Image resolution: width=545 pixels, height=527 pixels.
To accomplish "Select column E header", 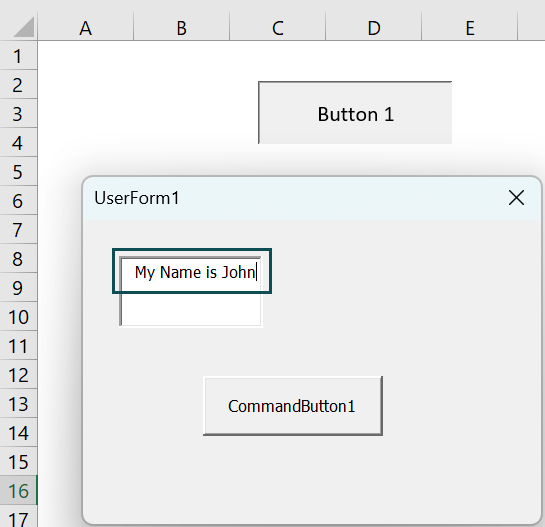I will pos(470,28).
